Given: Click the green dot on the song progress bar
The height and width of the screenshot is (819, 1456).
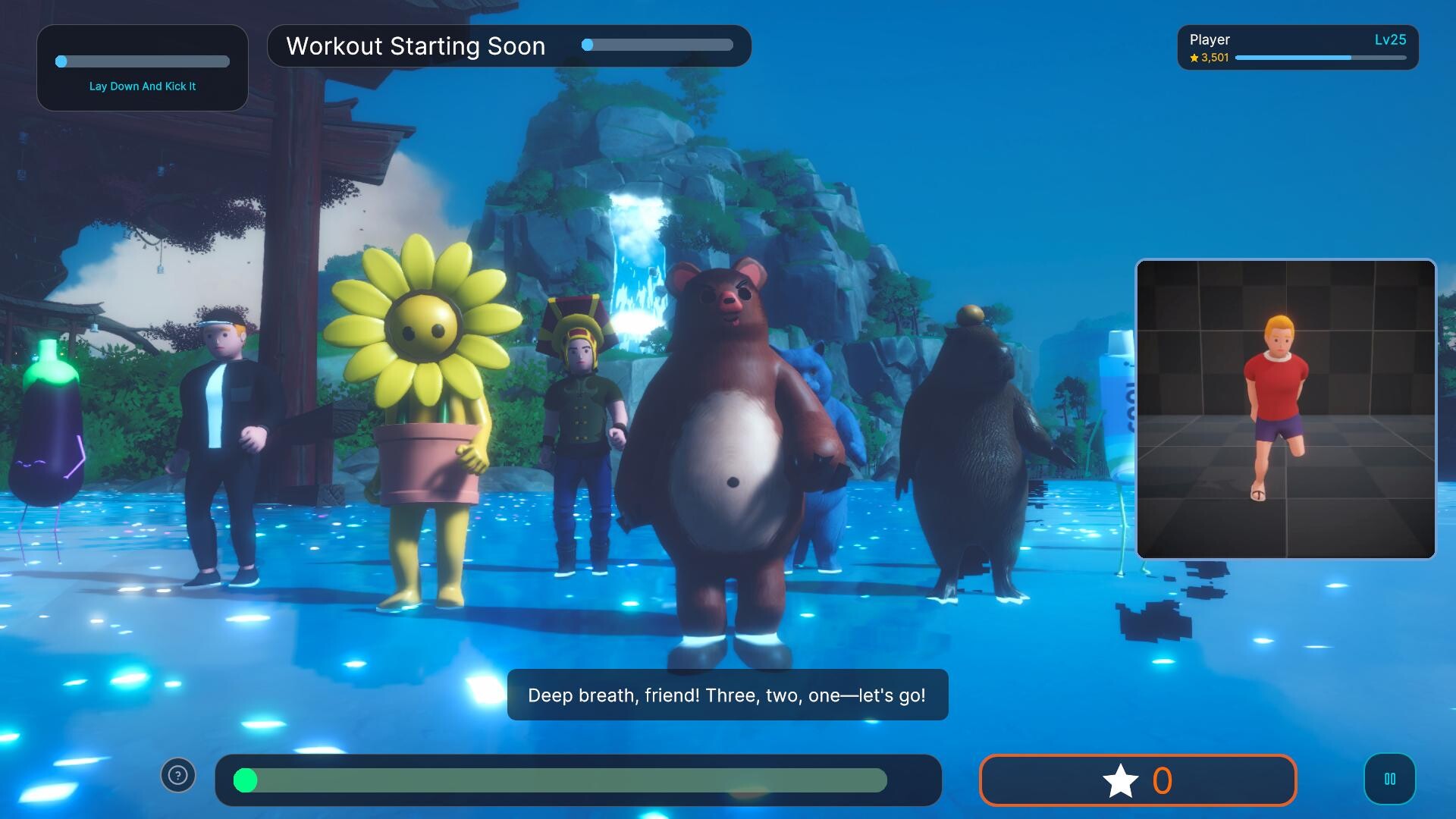Looking at the screenshot, I should (245, 780).
